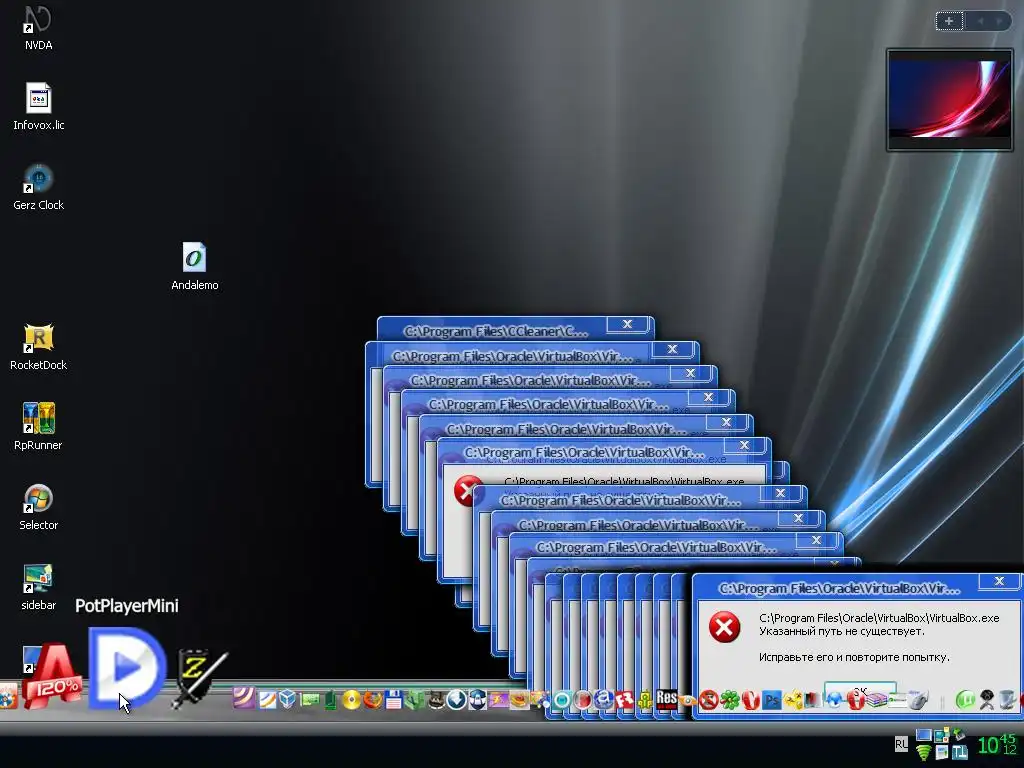
Task: Open the blue download arrow dock icon
Action: coord(456,699)
